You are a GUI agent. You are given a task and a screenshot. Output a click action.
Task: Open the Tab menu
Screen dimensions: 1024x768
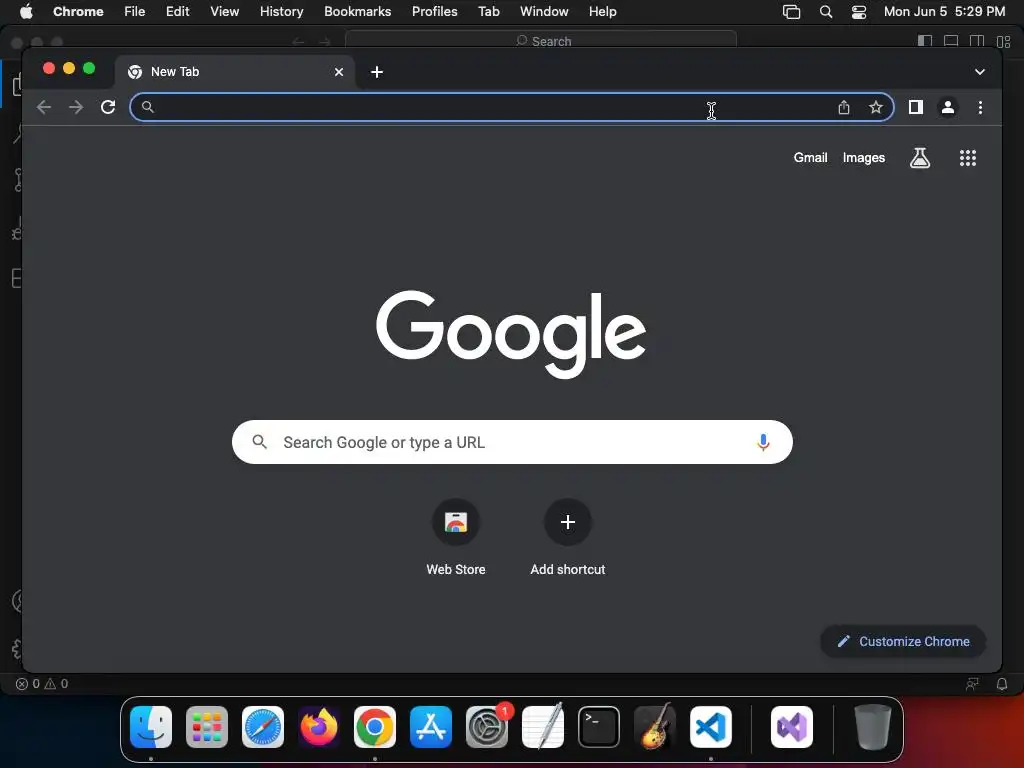point(488,11)
